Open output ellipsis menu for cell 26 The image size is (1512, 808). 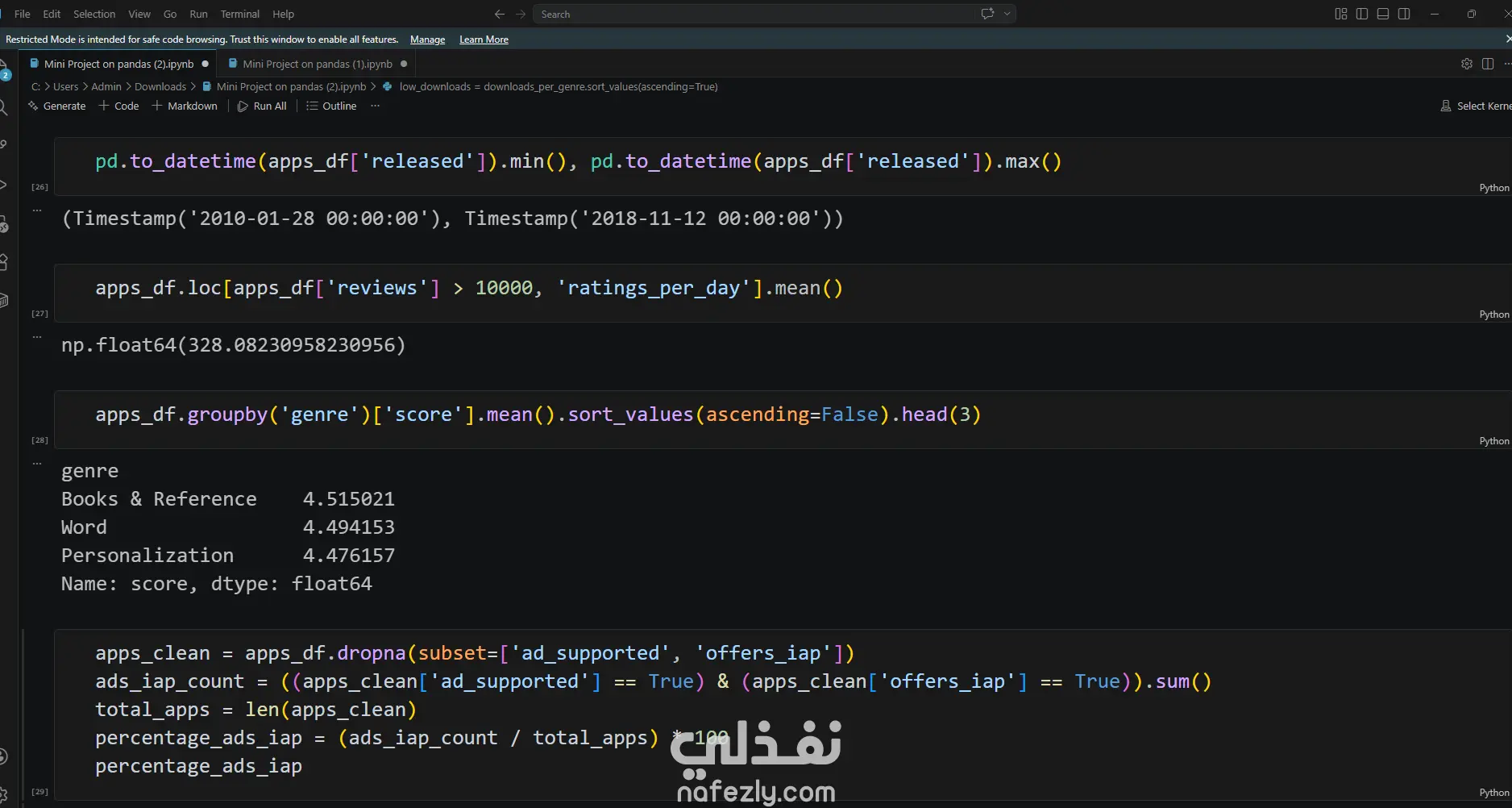tap(37, 210)
